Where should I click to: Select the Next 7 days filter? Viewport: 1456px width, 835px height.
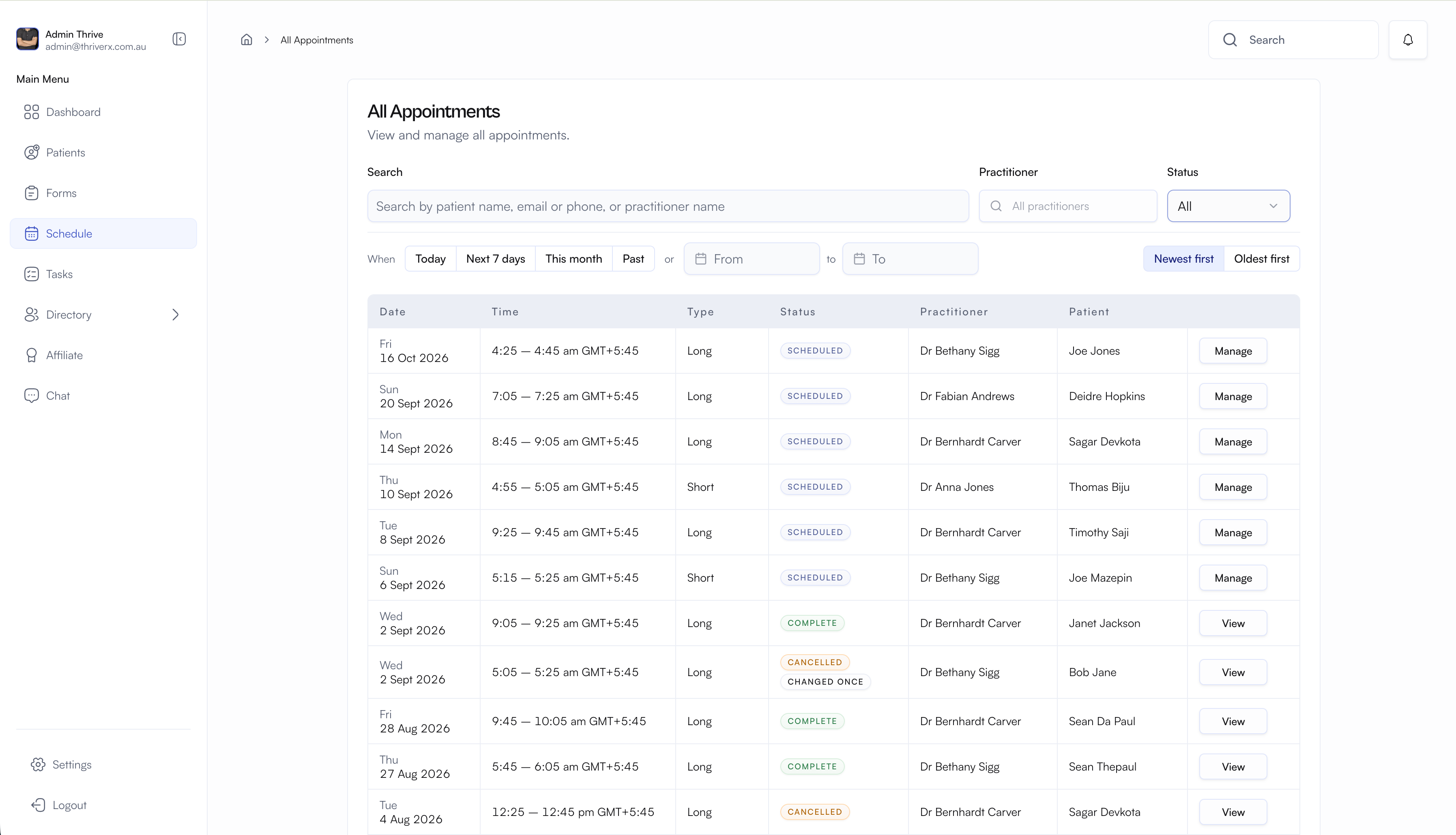[496, 259]
